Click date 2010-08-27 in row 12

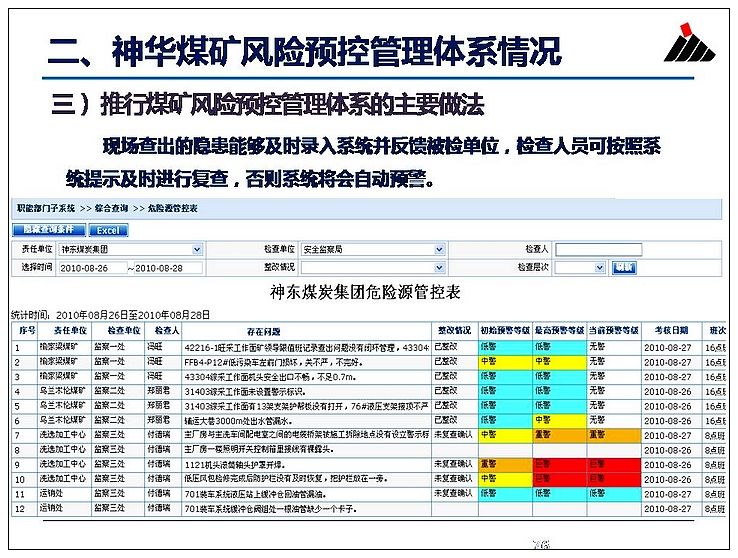coord(668,509)
